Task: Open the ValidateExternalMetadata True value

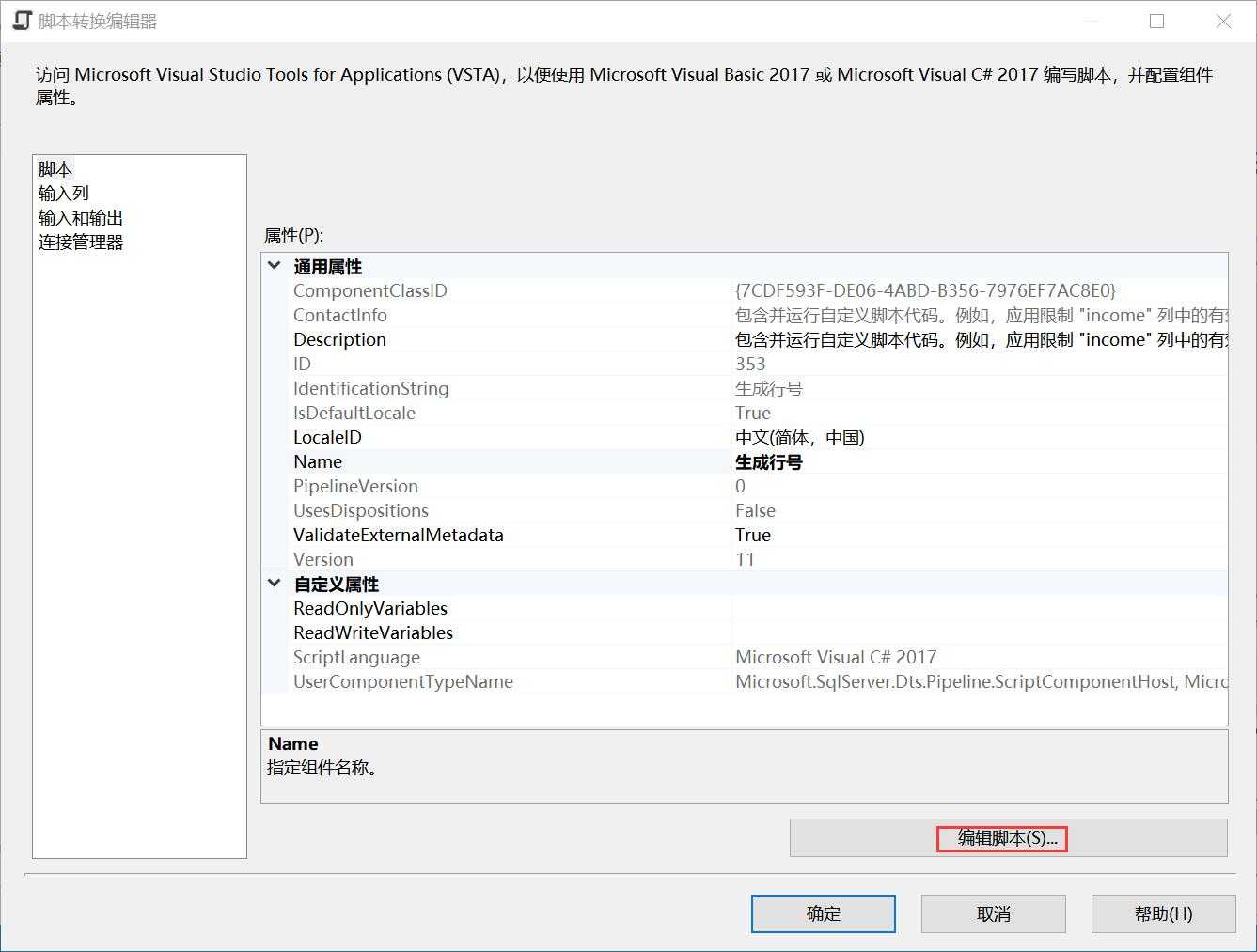Action: (753, 535)
